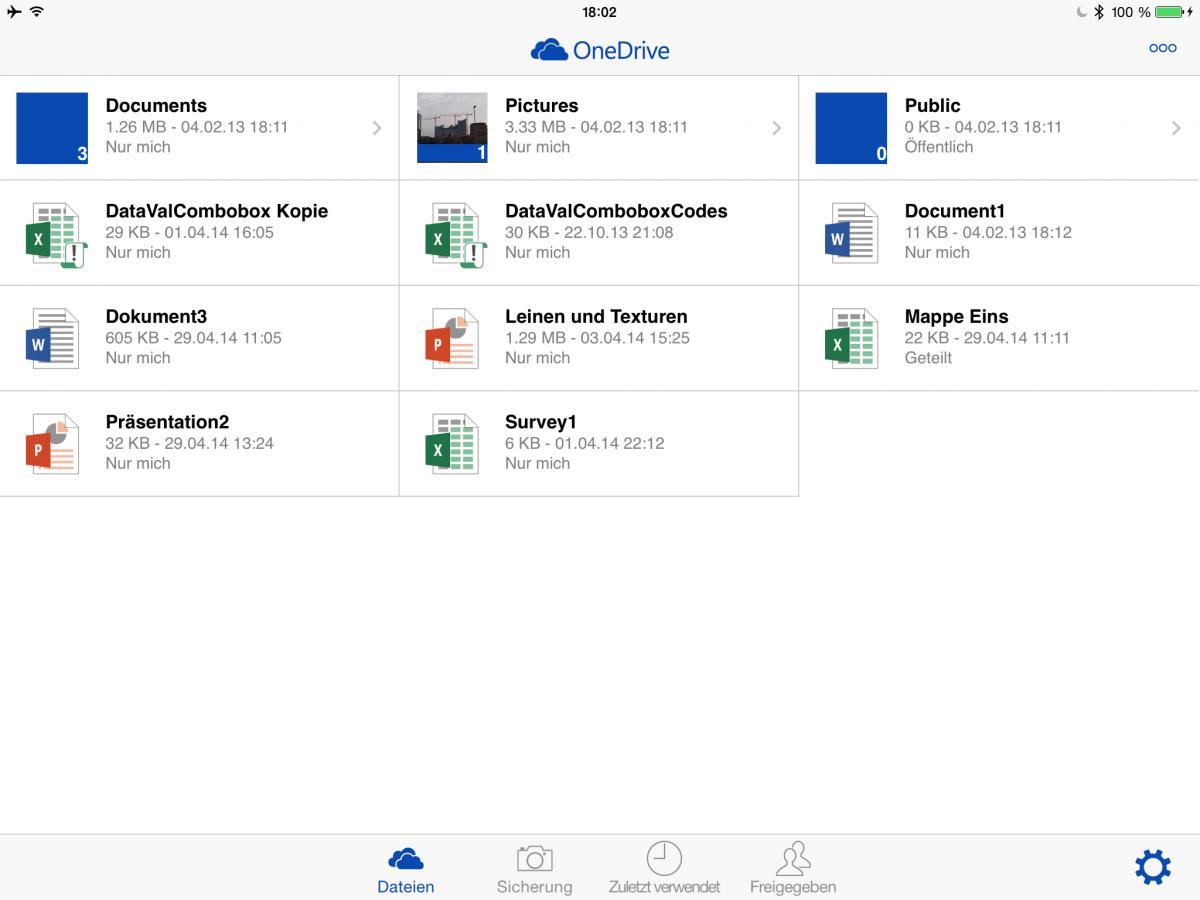This screenshot has height=900, width=1200.
Task: Switch to the Freigegeben tab label
Action: point(793,887)
